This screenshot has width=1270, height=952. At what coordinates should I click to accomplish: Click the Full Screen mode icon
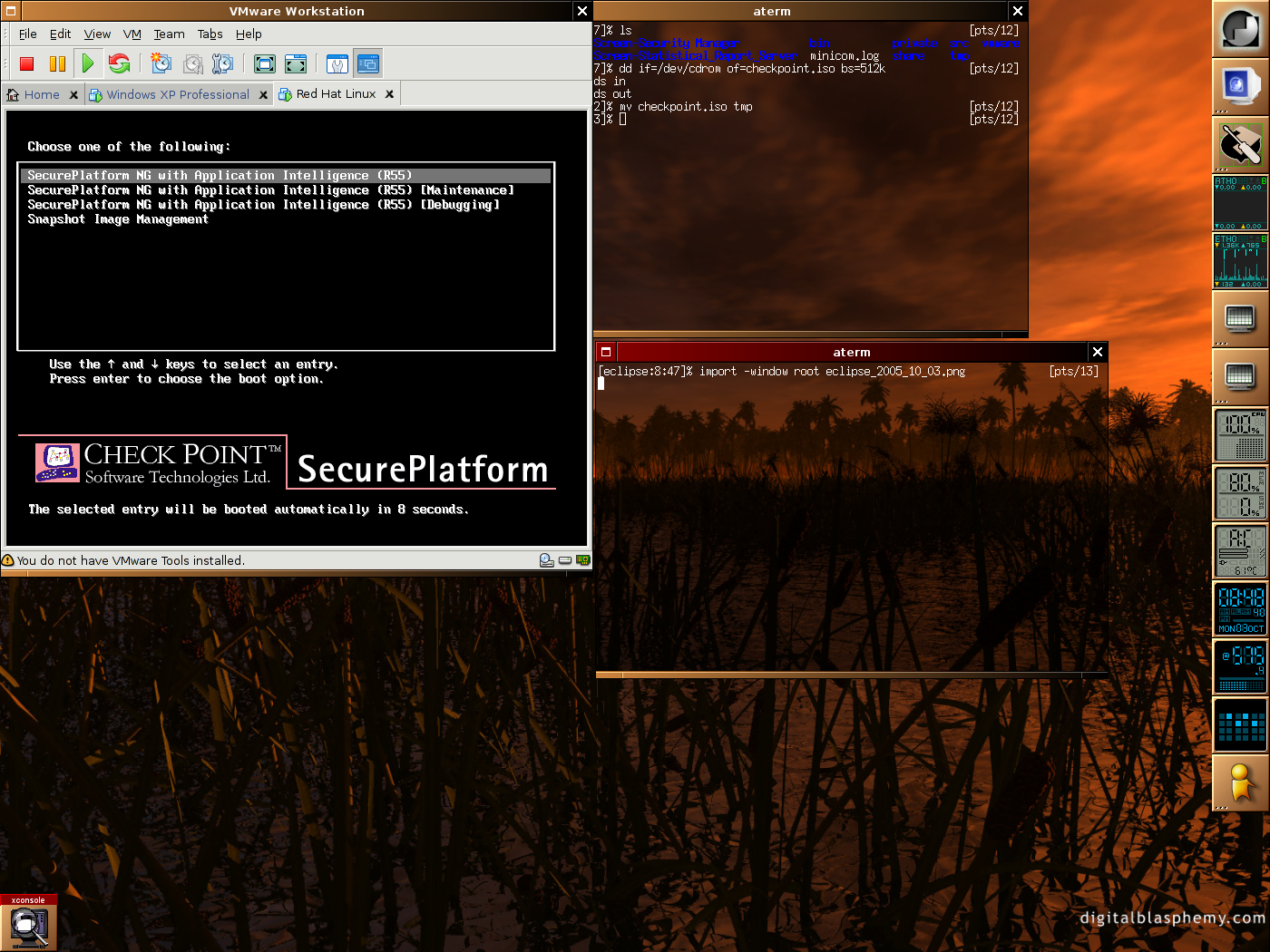pyautogui.click(x=265, y=63)
